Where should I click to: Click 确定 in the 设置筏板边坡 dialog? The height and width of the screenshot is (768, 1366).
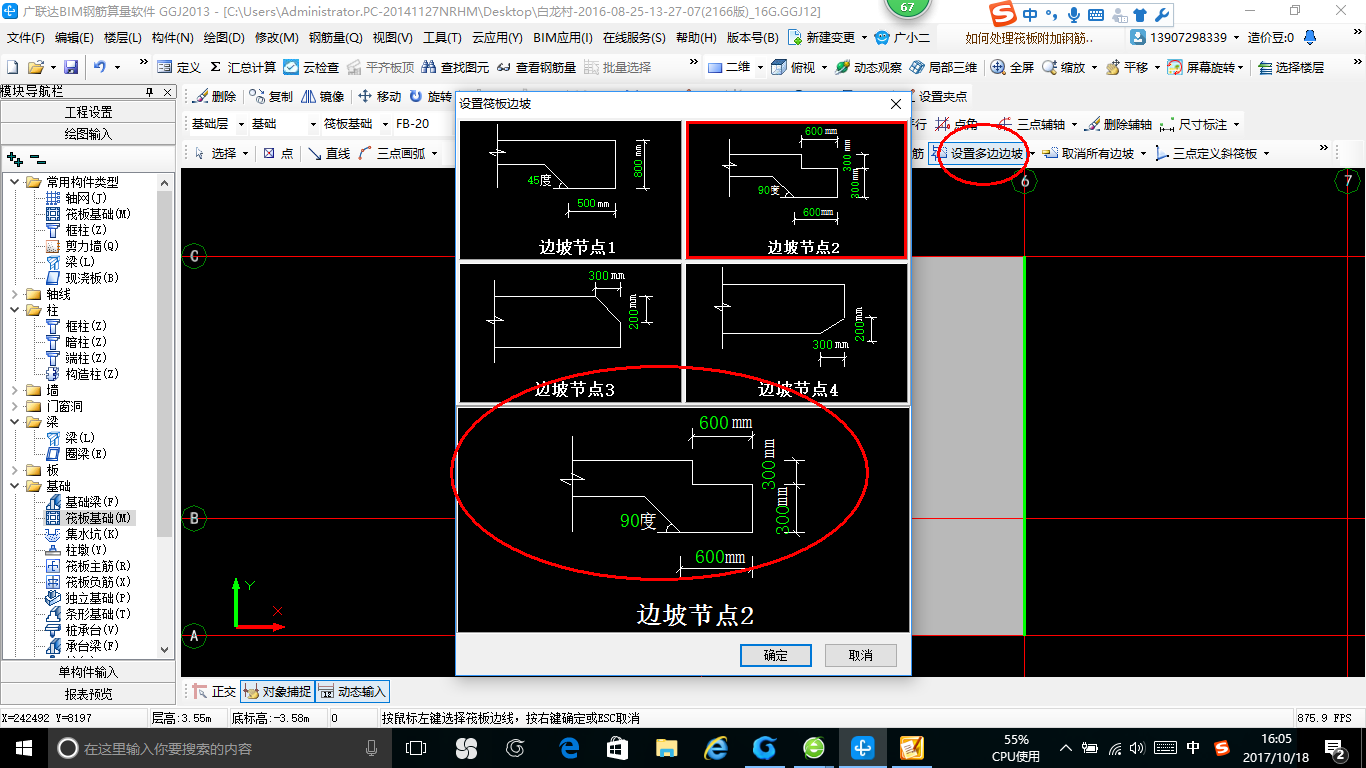pyautogui.click(x=776, y=655)
